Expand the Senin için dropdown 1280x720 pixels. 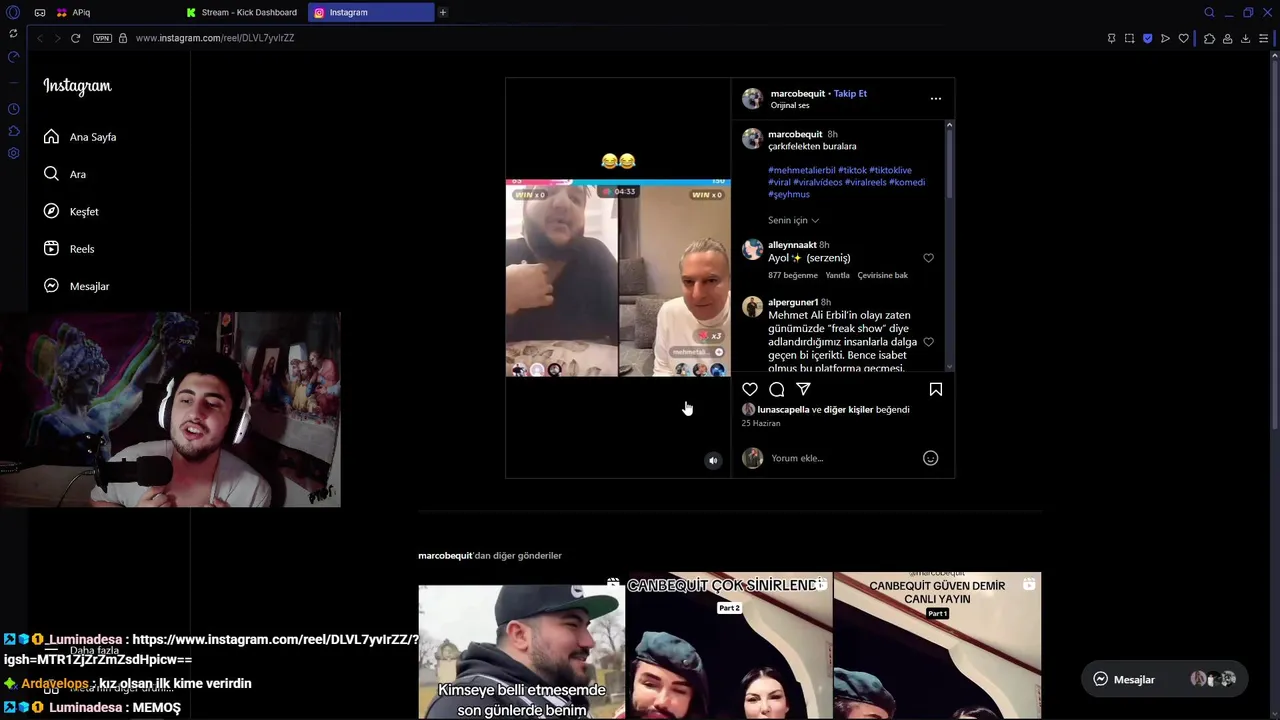(x=794, y=220)
